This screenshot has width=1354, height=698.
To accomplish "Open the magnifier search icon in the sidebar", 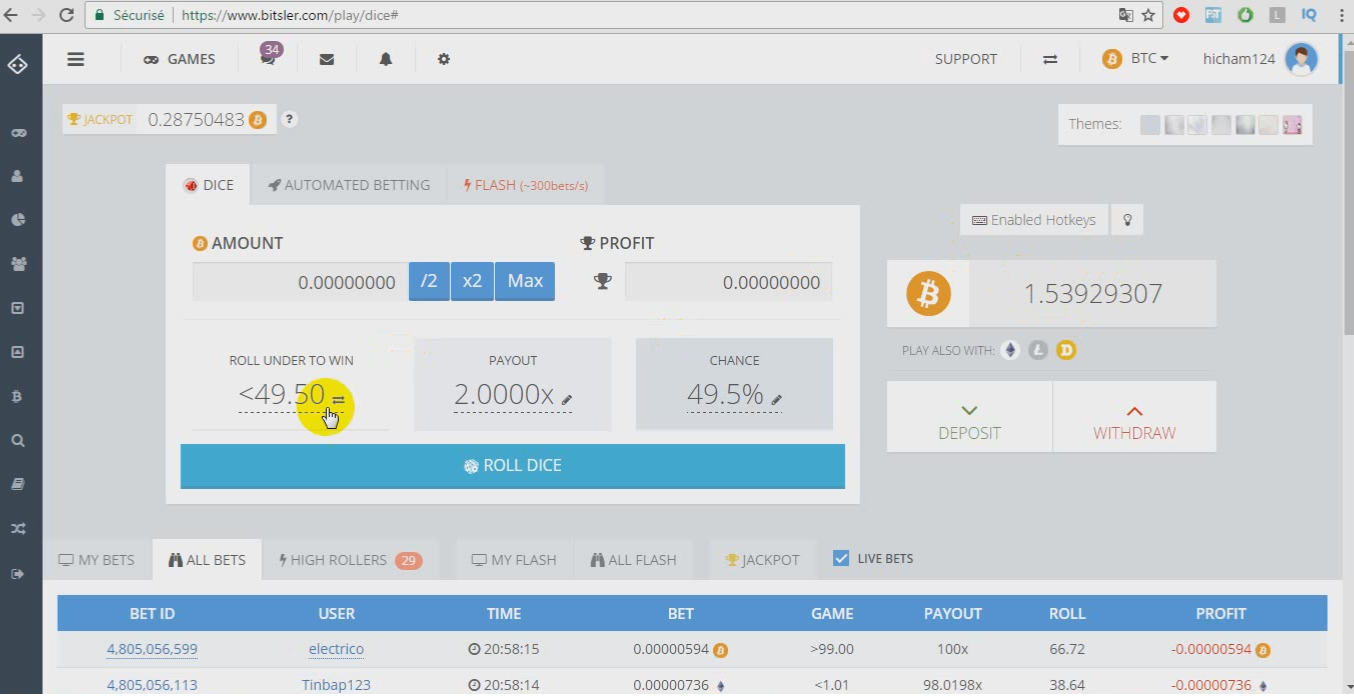I will [18, 440].
